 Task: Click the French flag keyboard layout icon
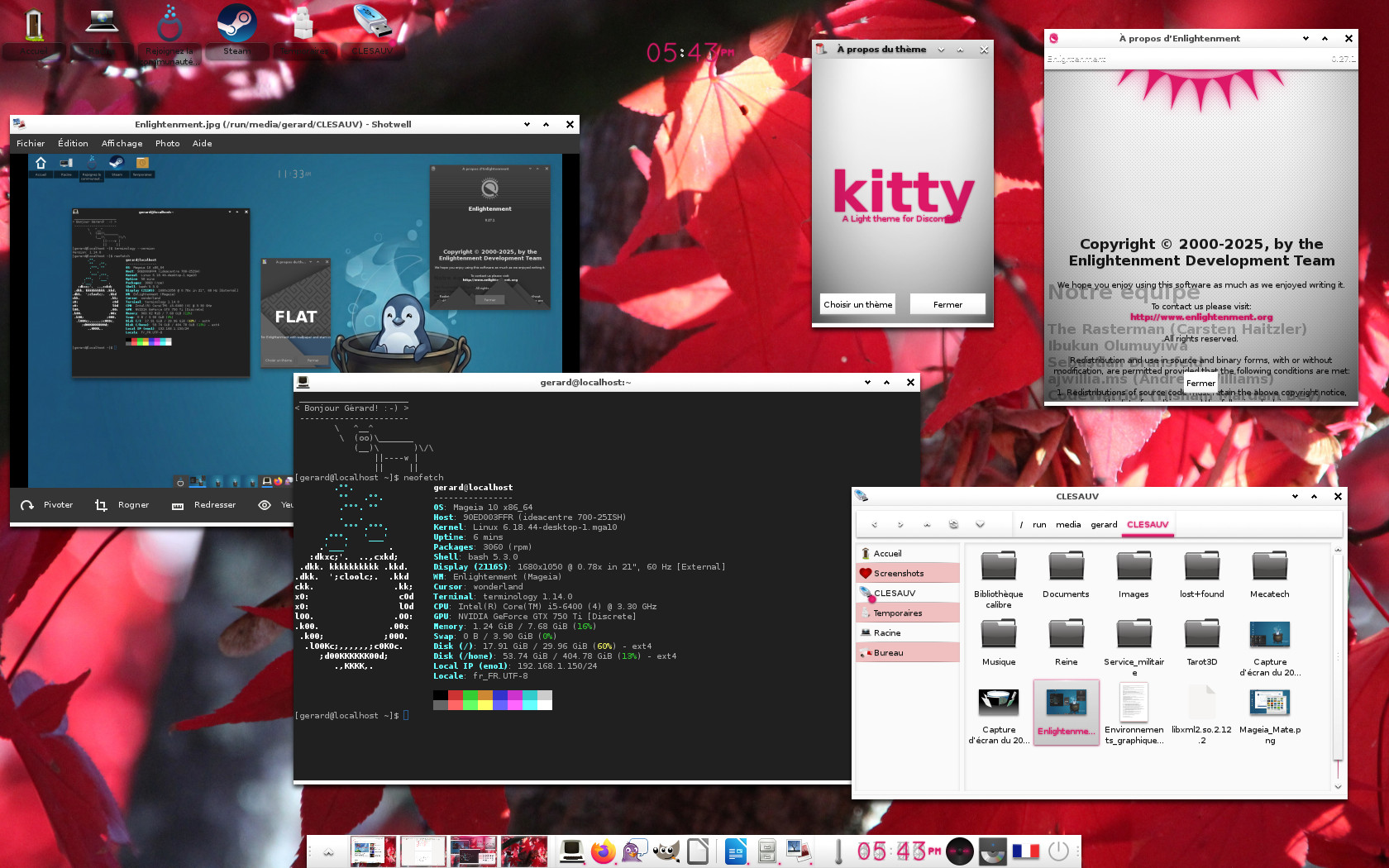coord(1025,851)
